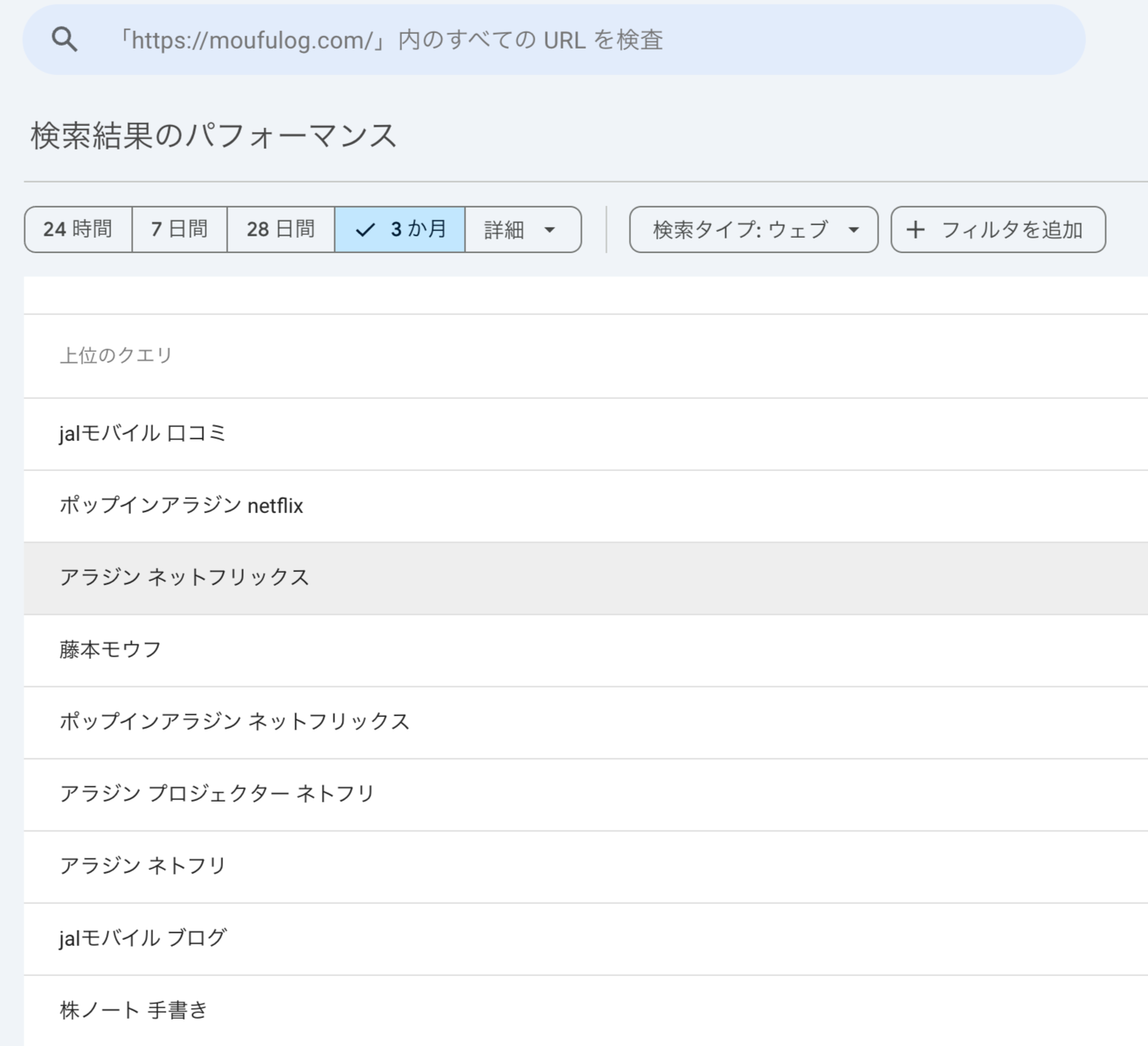
Task: Select the 24時間 date range
Action: pyautogui.click(x=78, y=230)
